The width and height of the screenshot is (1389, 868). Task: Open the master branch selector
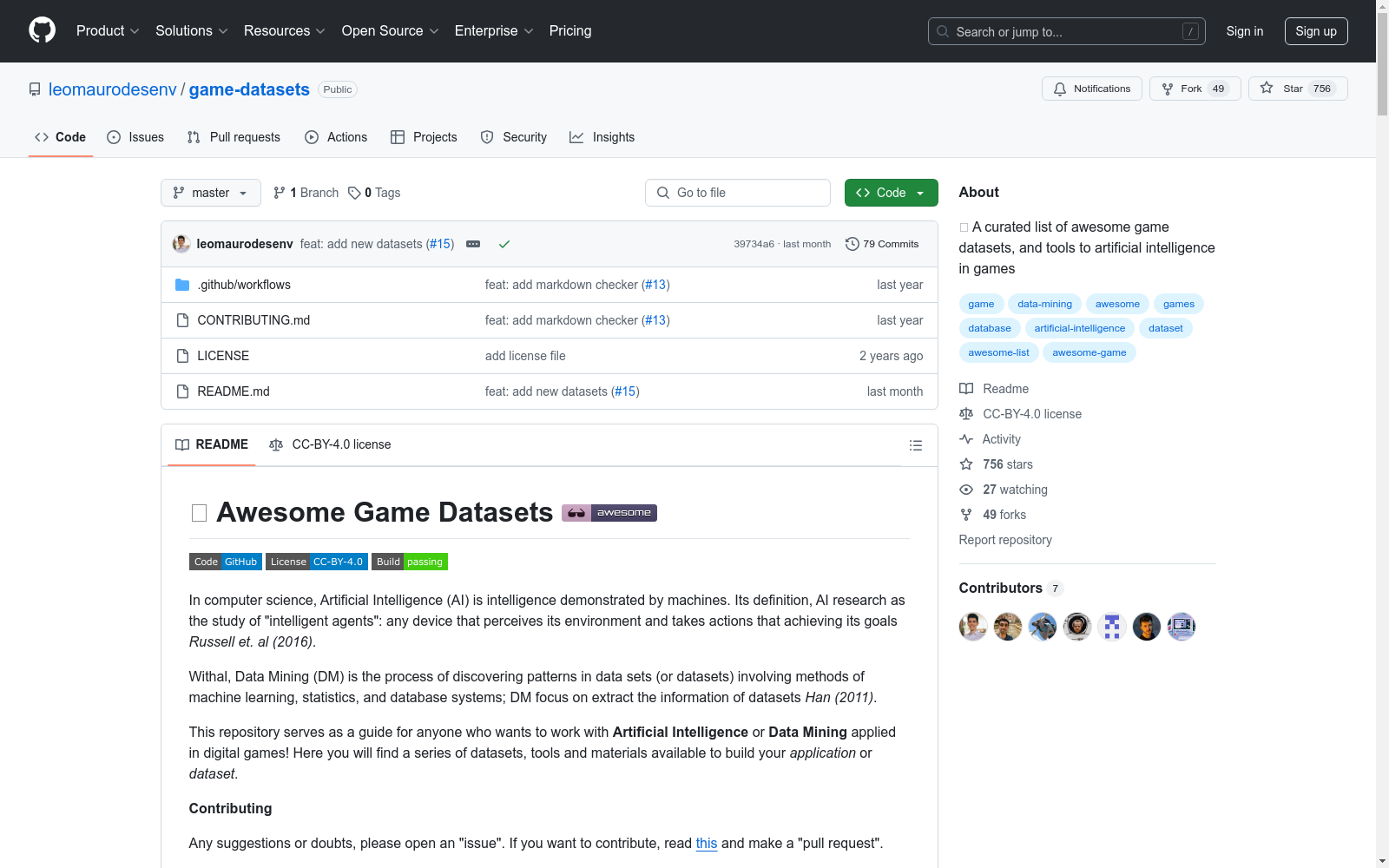pyautogui.click(x=211, y=193)
